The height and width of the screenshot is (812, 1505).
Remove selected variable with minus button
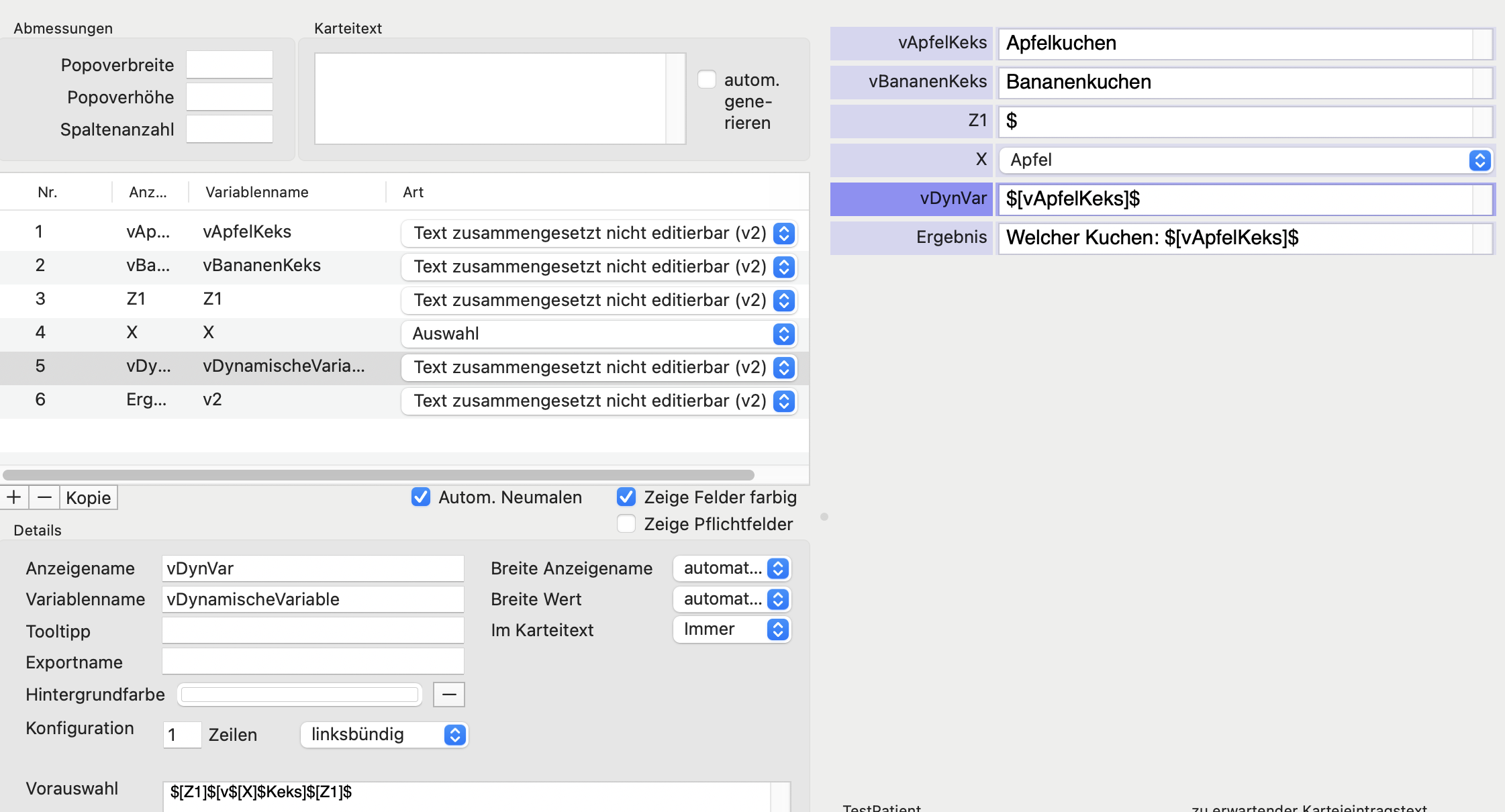[x=44, y=497]
